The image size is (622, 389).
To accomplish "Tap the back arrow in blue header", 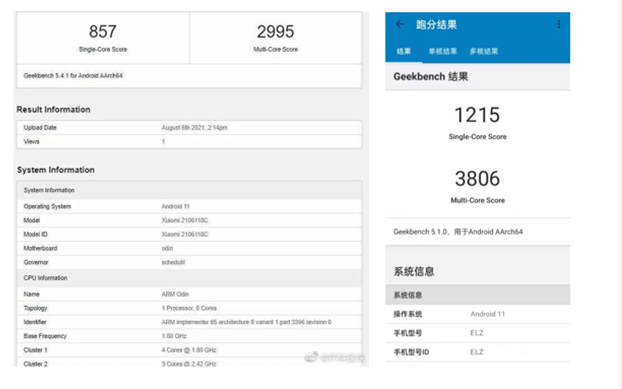I will [399, 25].
